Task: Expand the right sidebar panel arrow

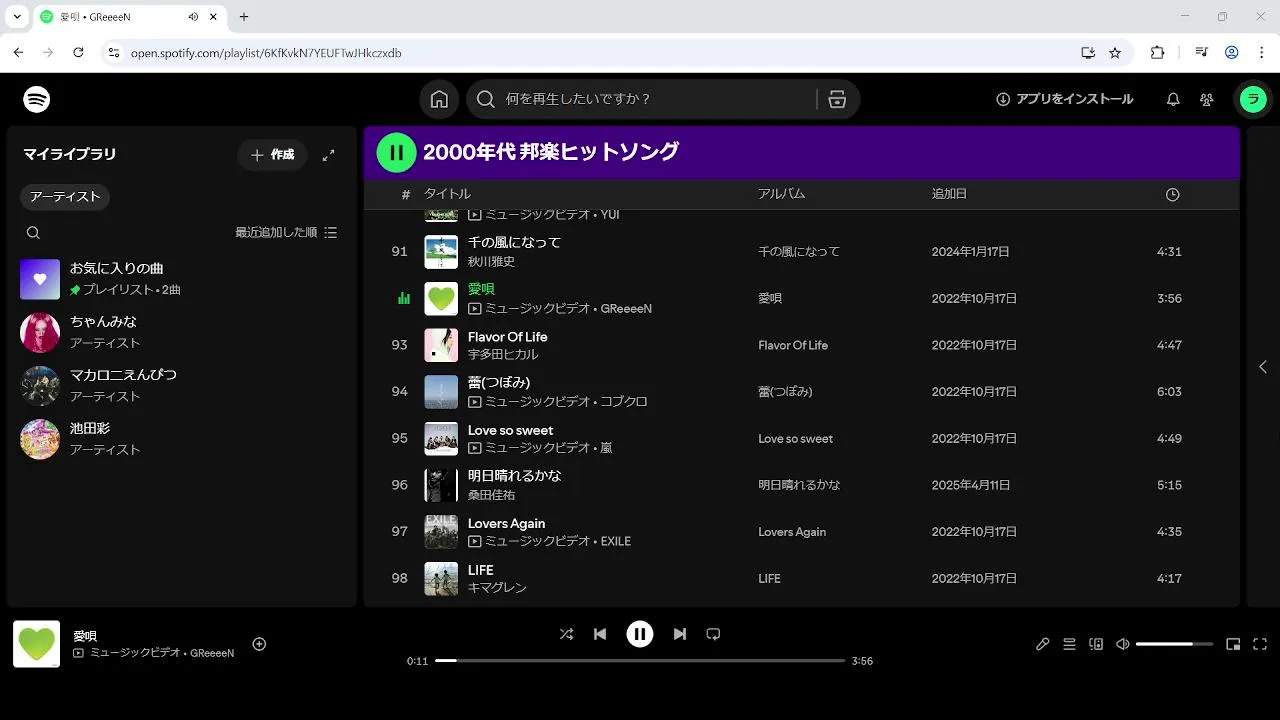Action: (1263, 367)
